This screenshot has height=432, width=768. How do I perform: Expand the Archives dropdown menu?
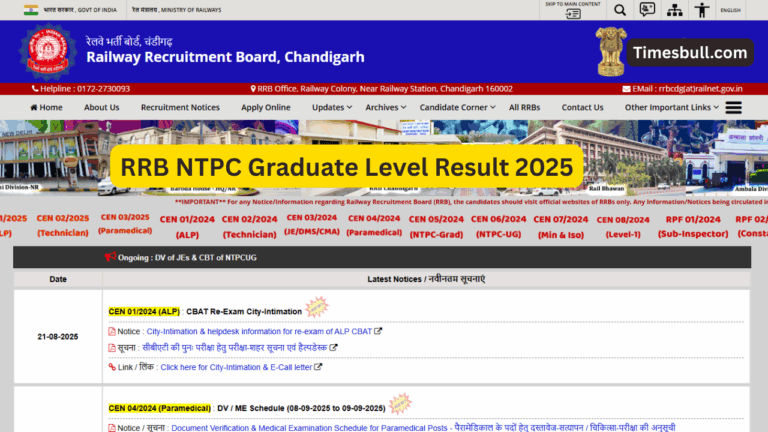click(x=385, y=107)
